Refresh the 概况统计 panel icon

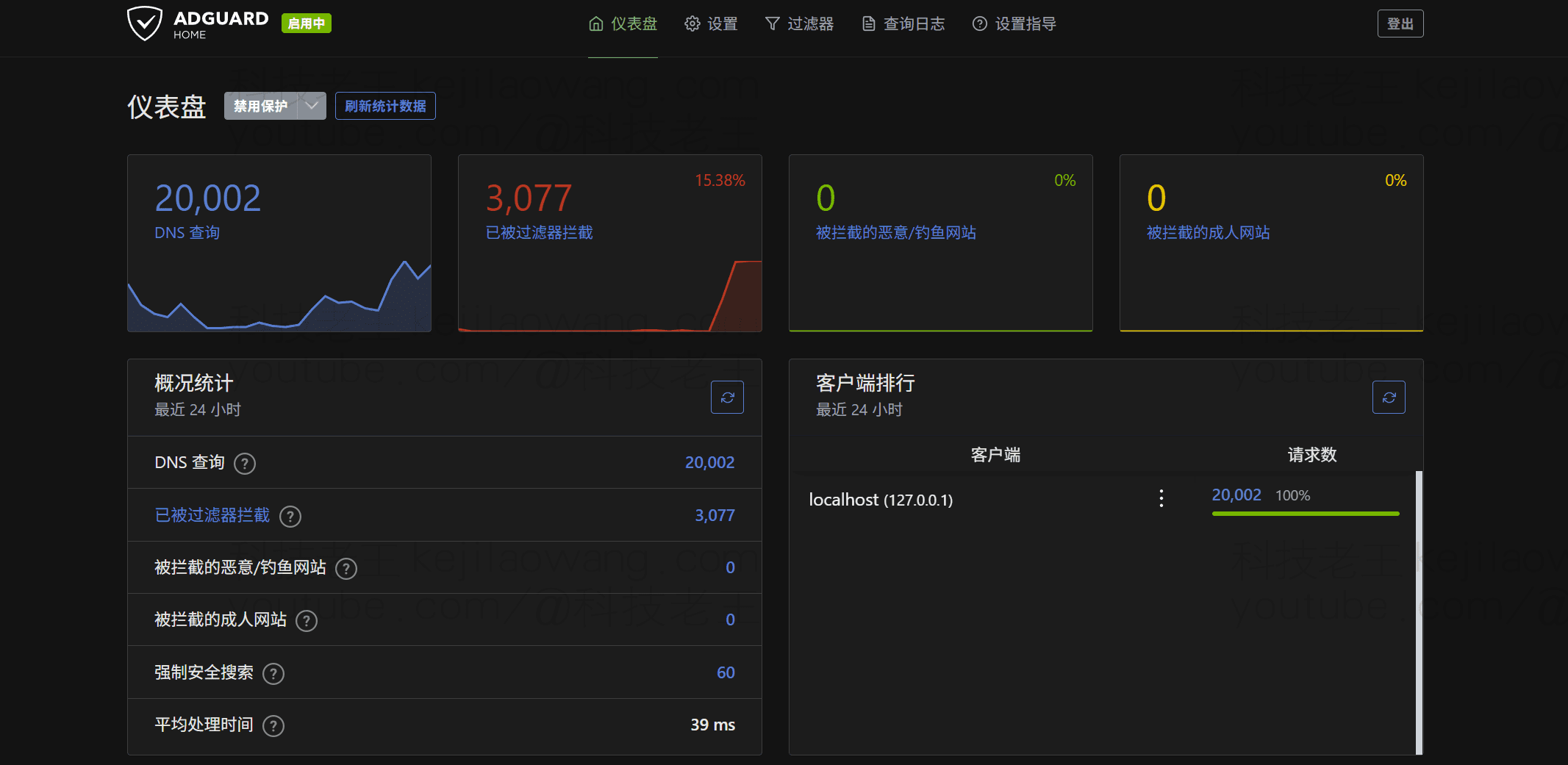click(727, 398)
